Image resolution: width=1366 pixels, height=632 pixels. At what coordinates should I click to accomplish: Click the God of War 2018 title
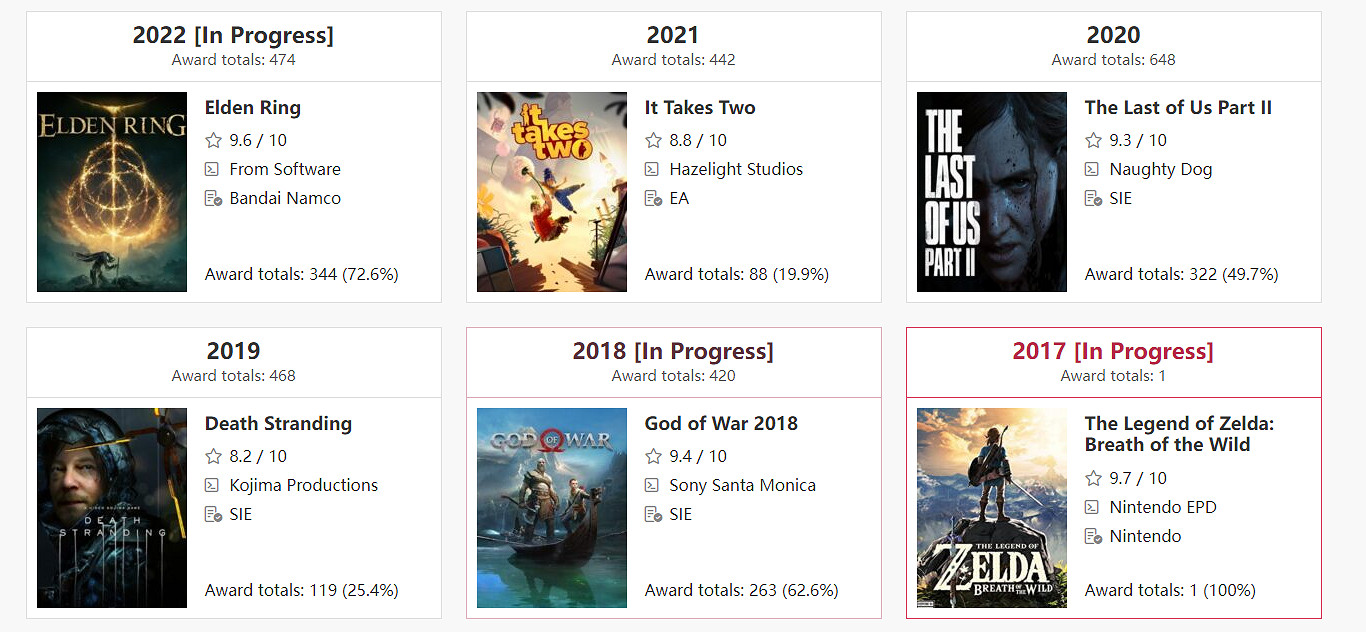point(721,424)
